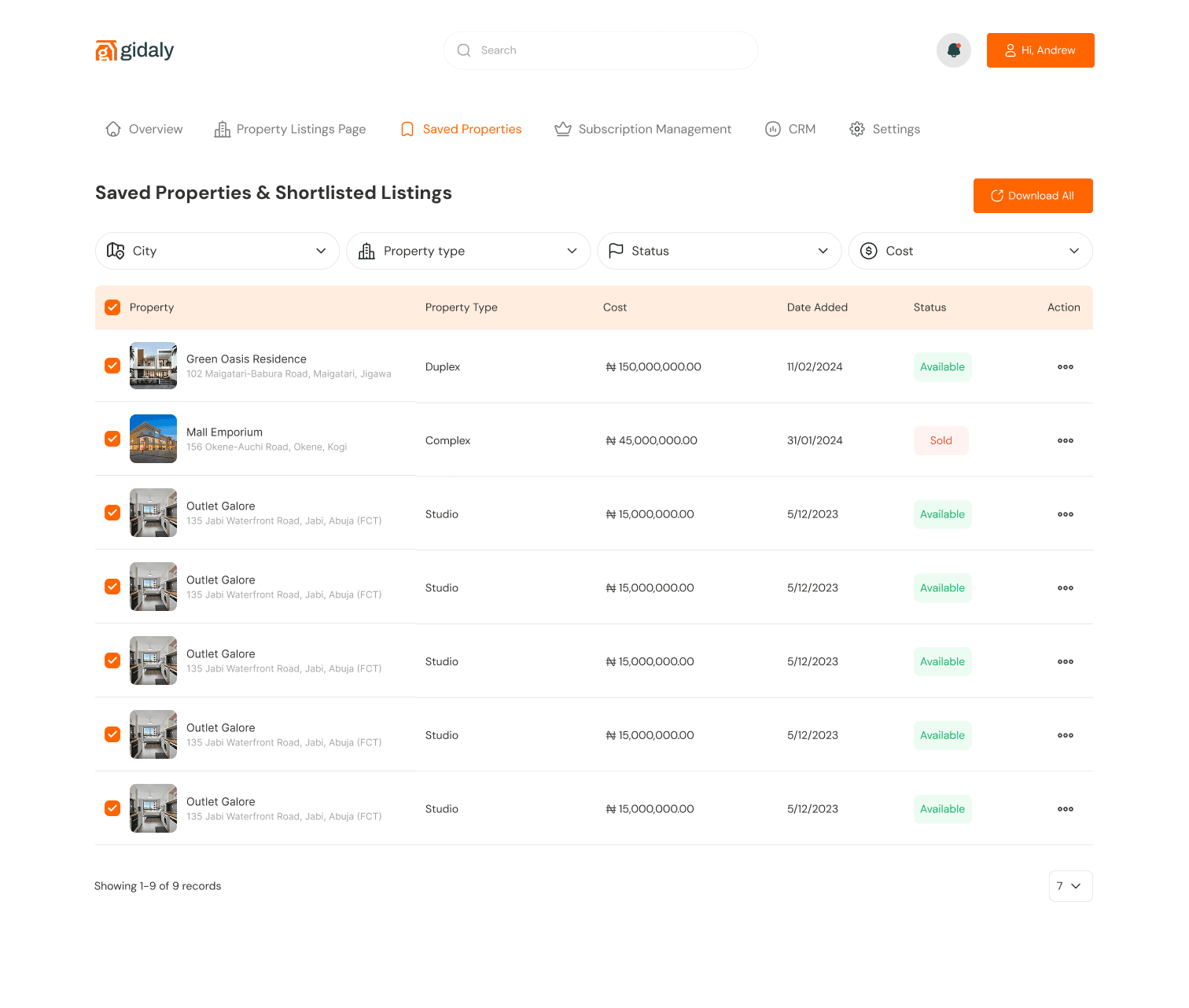Open actions menu for Green Oasis Residence
1189x1008 pixels.
[x=1066, y=367]
